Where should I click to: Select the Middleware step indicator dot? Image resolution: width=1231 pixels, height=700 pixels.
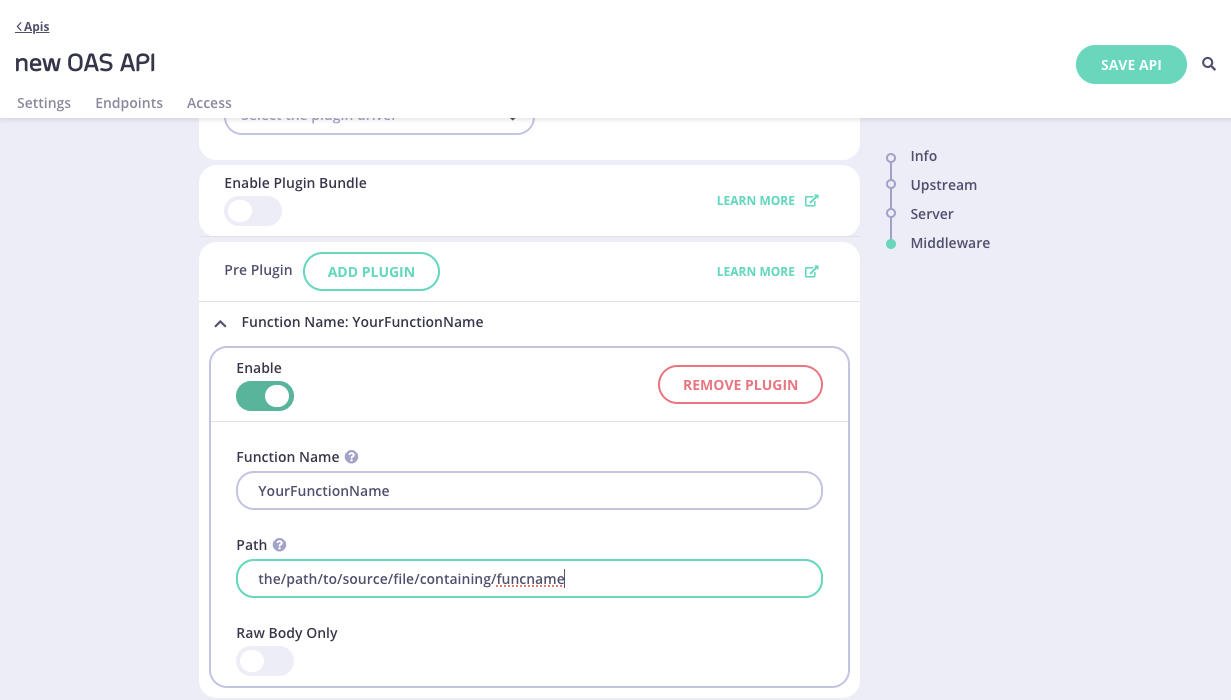[889, 243]
